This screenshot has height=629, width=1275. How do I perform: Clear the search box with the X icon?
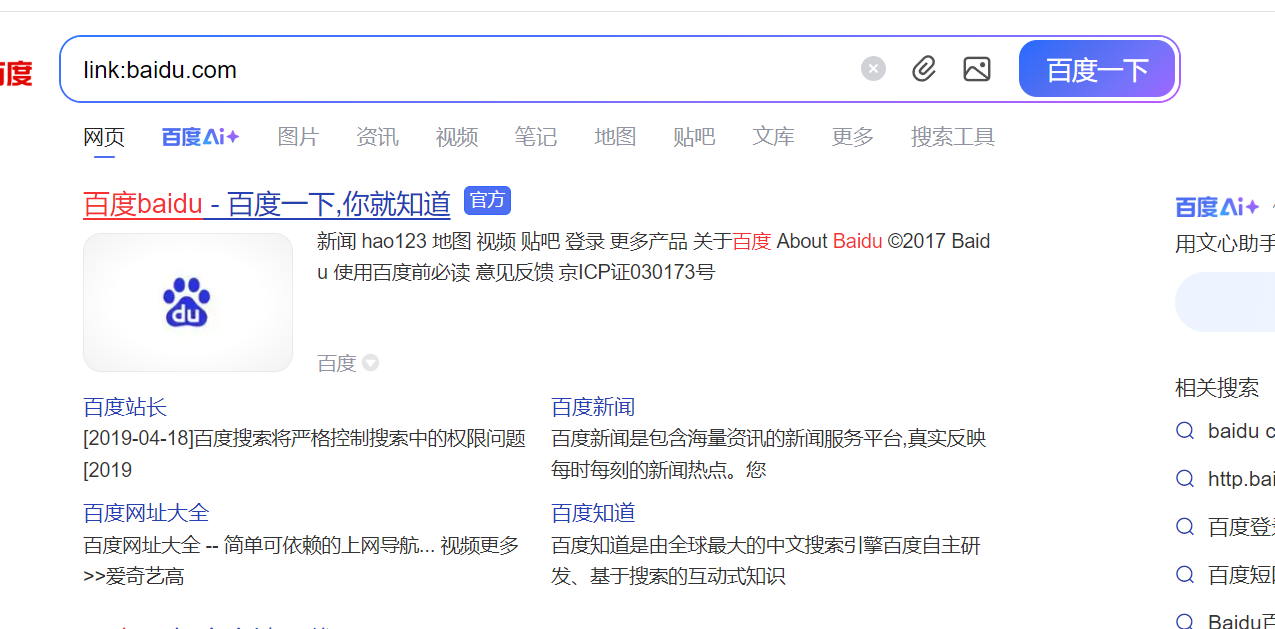(873, 69)
